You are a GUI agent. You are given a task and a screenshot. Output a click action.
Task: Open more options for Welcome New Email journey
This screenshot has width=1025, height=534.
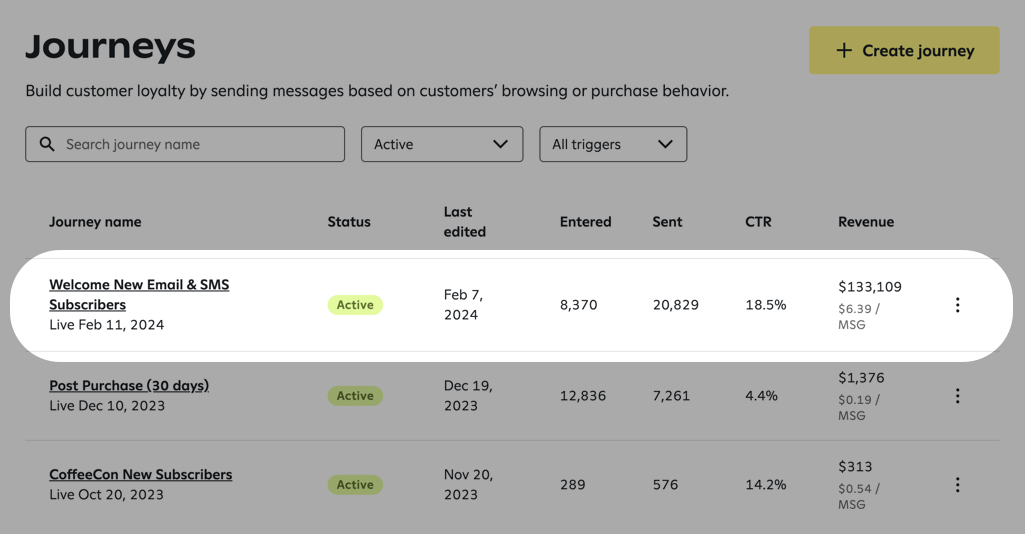point(957,305)
